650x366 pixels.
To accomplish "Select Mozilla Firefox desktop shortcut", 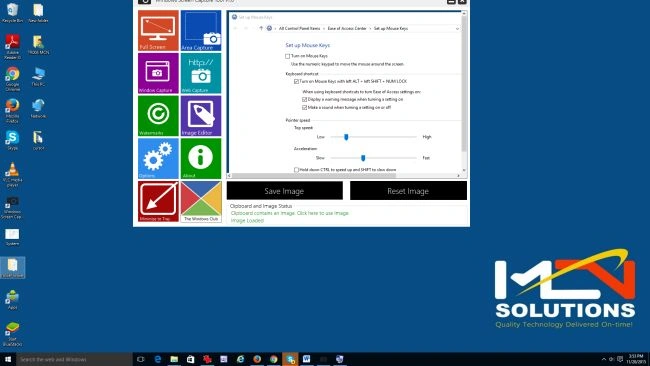I will click(x=12, y=111).
